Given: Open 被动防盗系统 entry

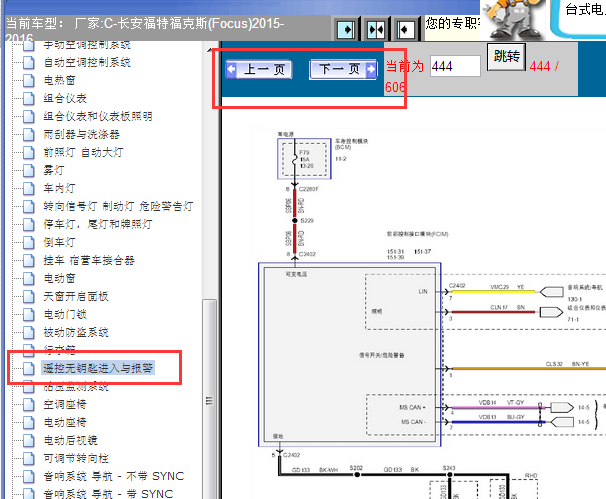Looking at the screenshot, I should [76, 332].
